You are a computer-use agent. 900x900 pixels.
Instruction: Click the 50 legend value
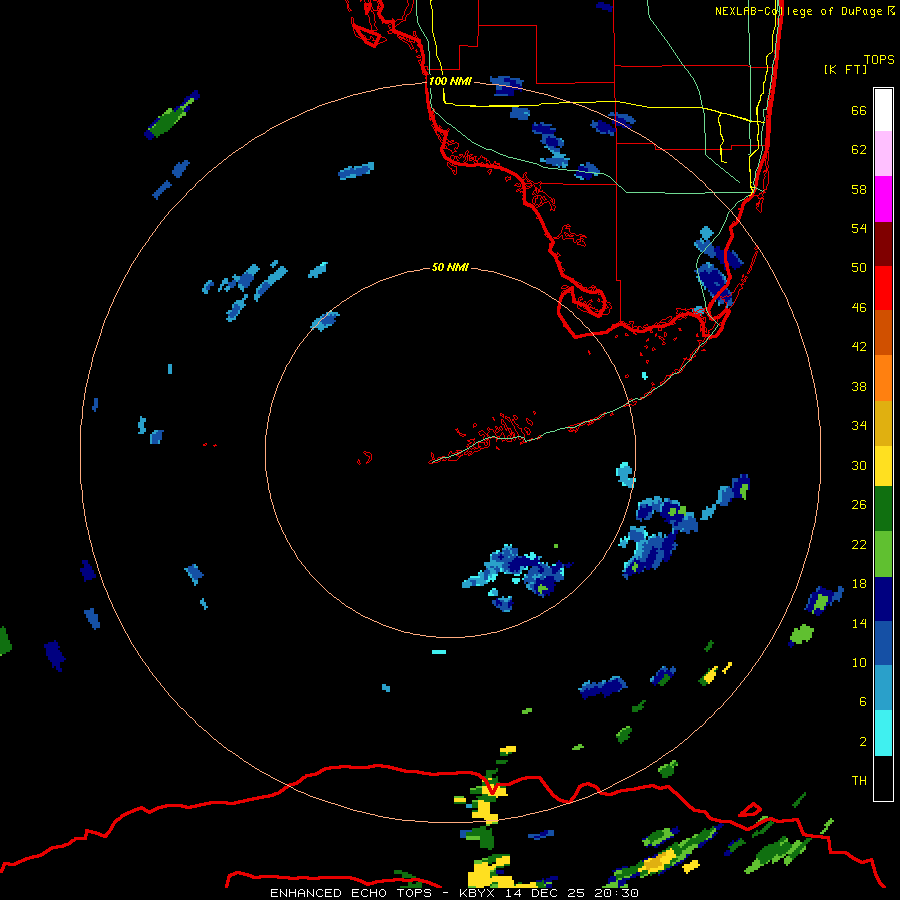pyautogui.click(x=859, y=267)
